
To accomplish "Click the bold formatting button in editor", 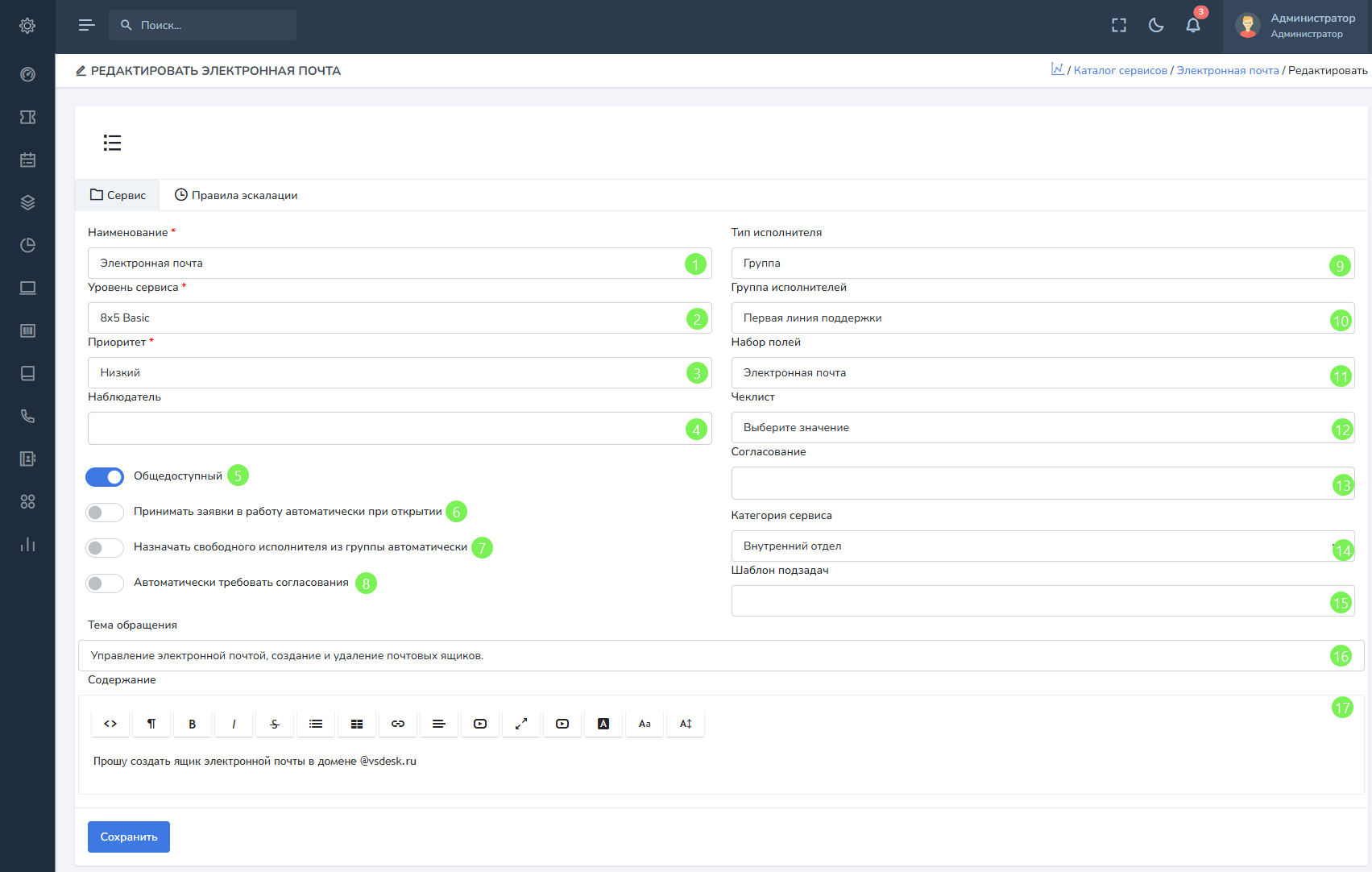I will [192, 724].
